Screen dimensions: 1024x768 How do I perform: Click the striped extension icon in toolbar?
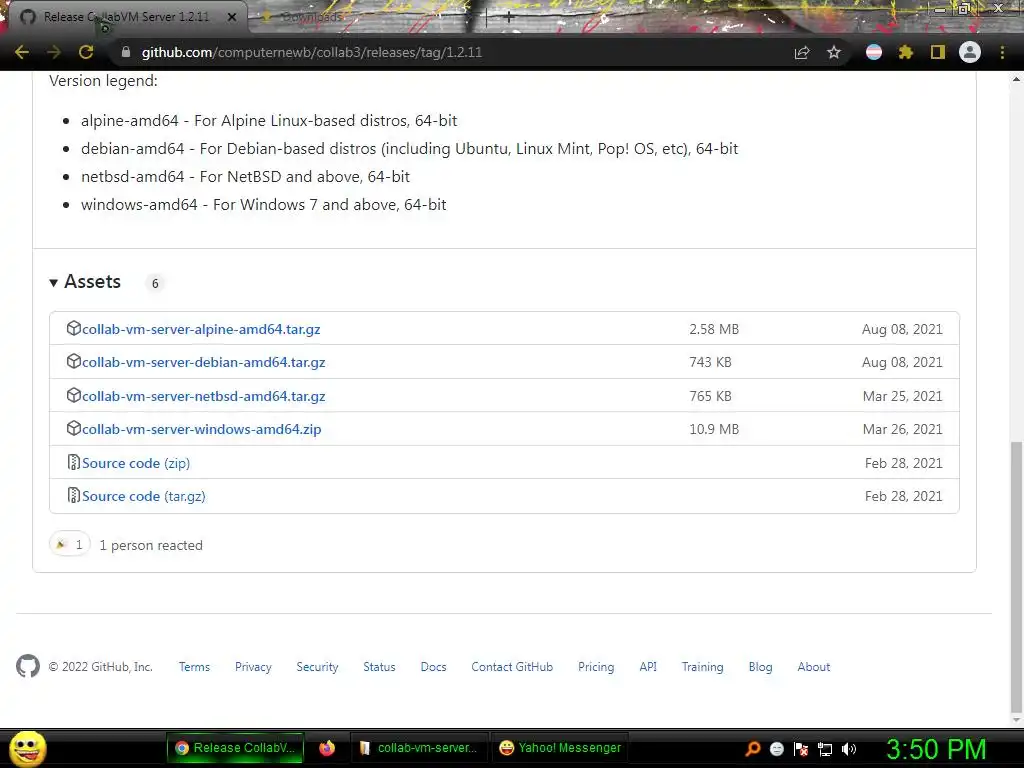pyautogui.click(x=874, y=52)
